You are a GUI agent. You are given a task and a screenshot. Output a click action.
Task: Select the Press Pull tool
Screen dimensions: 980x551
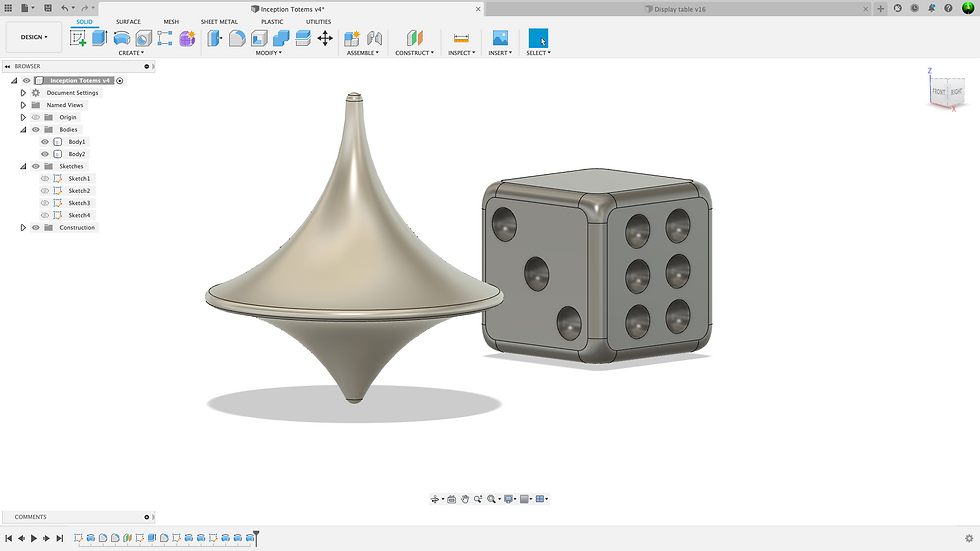(215, 38)
